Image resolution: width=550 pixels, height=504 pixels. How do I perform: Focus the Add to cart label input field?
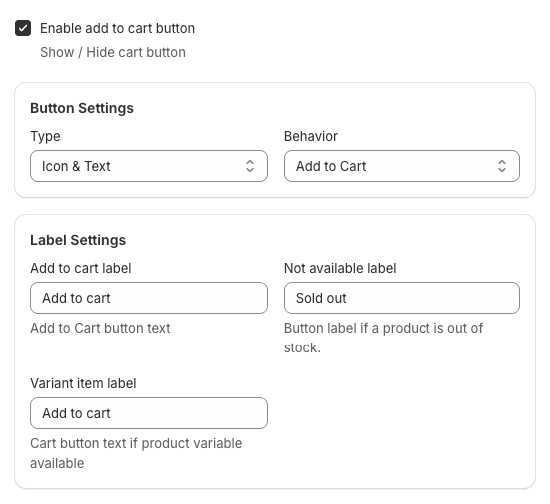tap(149, 298)
